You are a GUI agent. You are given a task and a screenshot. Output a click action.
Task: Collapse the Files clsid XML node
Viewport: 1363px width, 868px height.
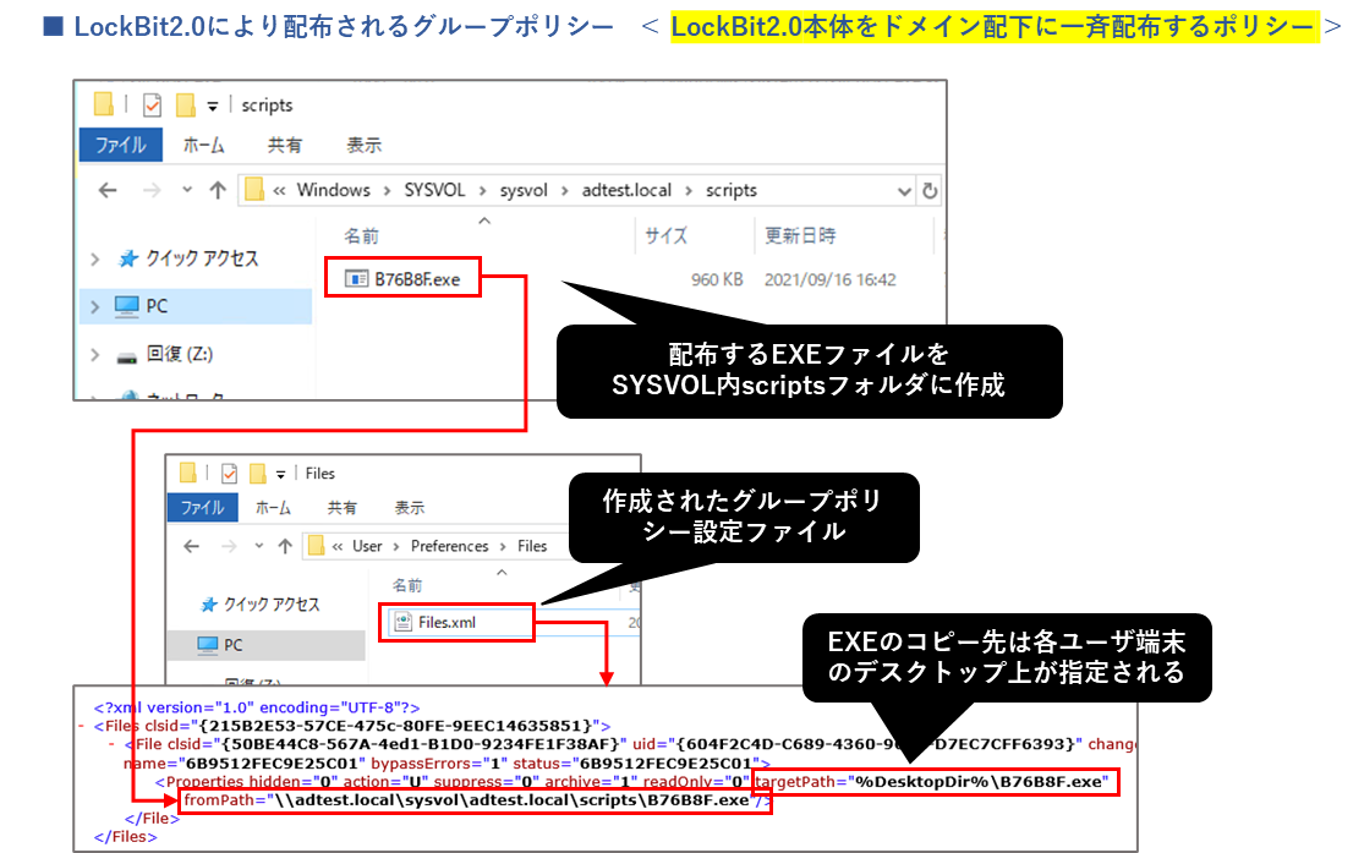point(80,725)
